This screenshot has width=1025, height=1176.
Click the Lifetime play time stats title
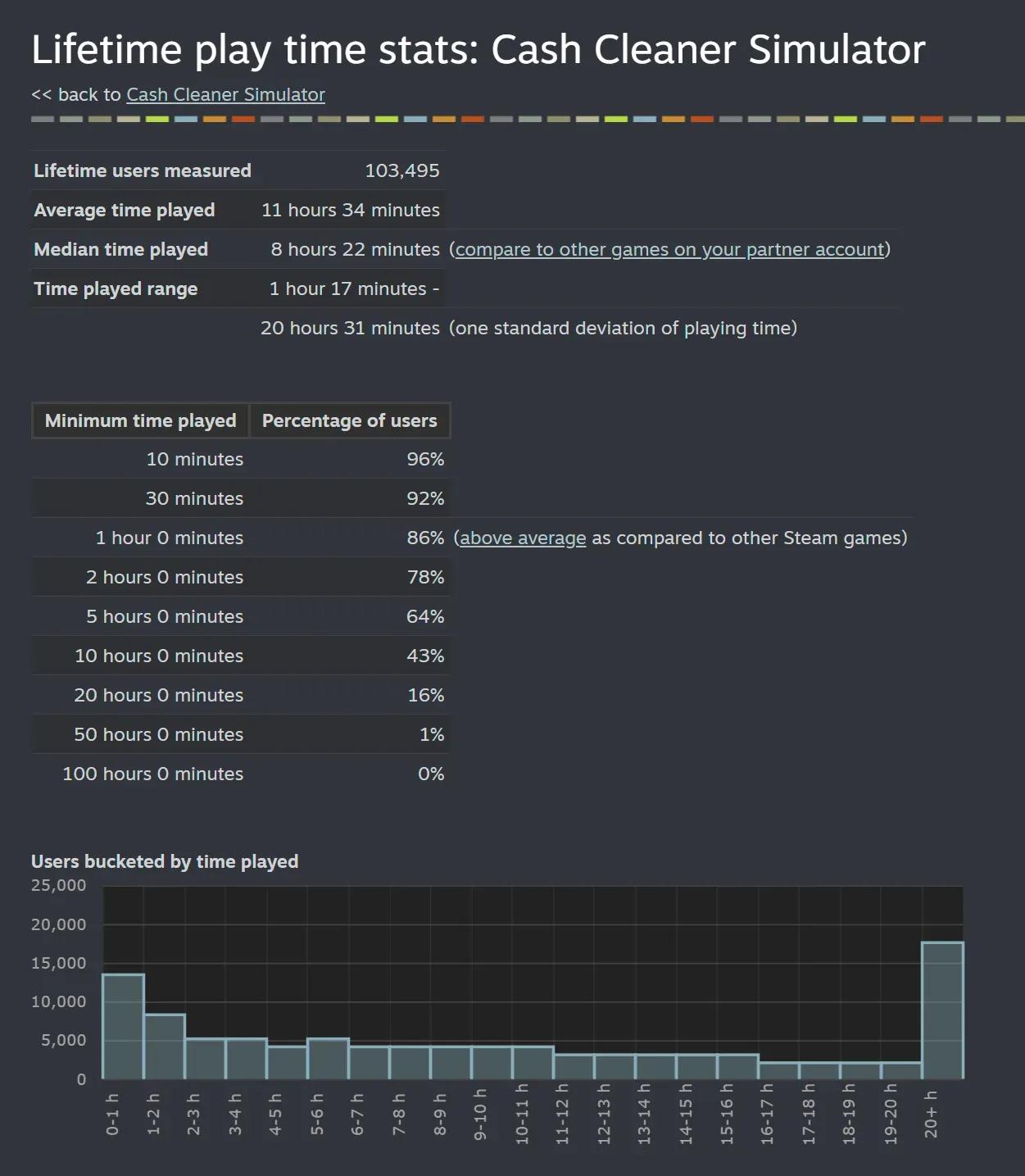[478, 49]
